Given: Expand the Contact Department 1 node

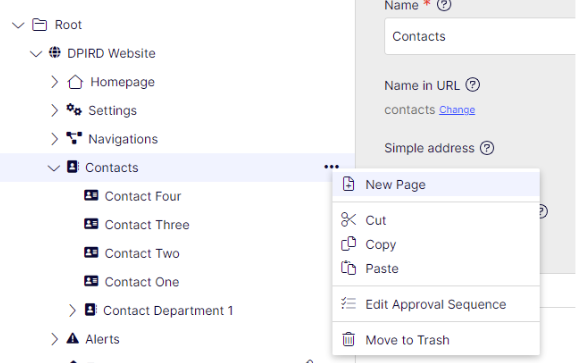Looking at the screenshot, I should 72,310.
